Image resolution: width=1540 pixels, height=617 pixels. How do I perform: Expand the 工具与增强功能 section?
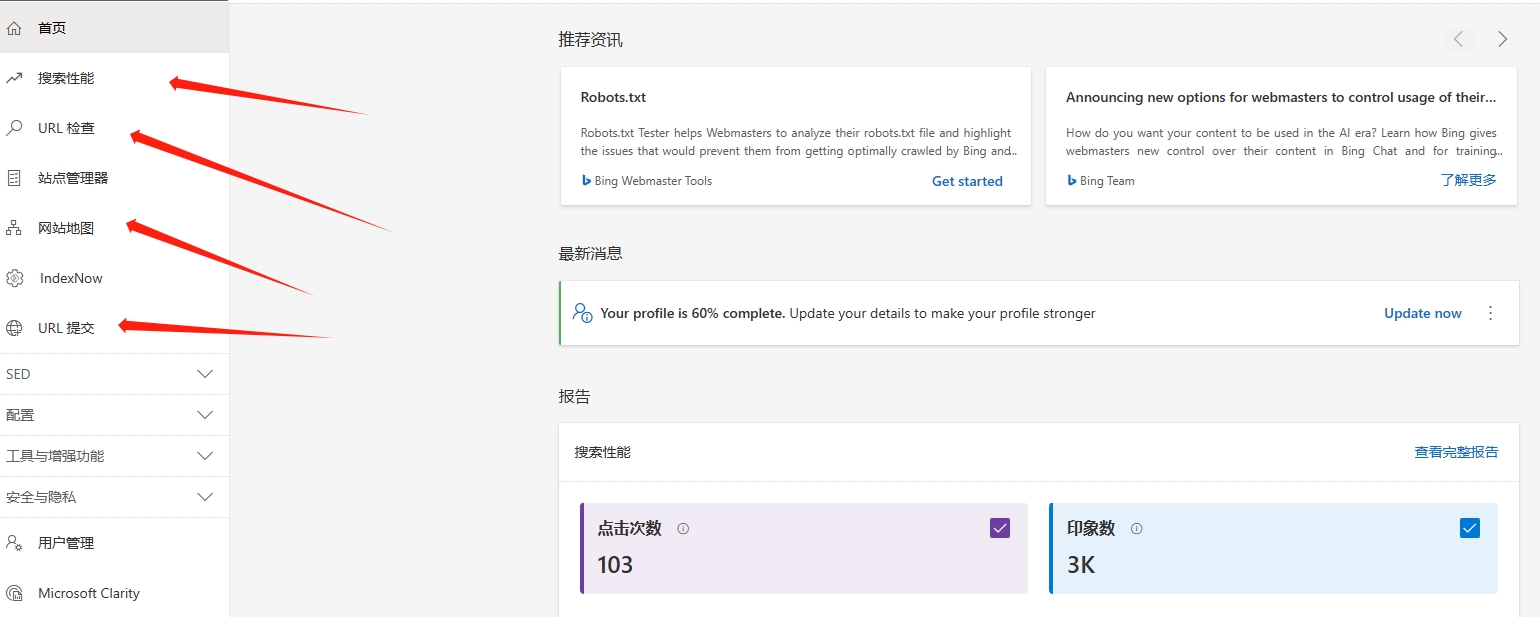point(114,456)
